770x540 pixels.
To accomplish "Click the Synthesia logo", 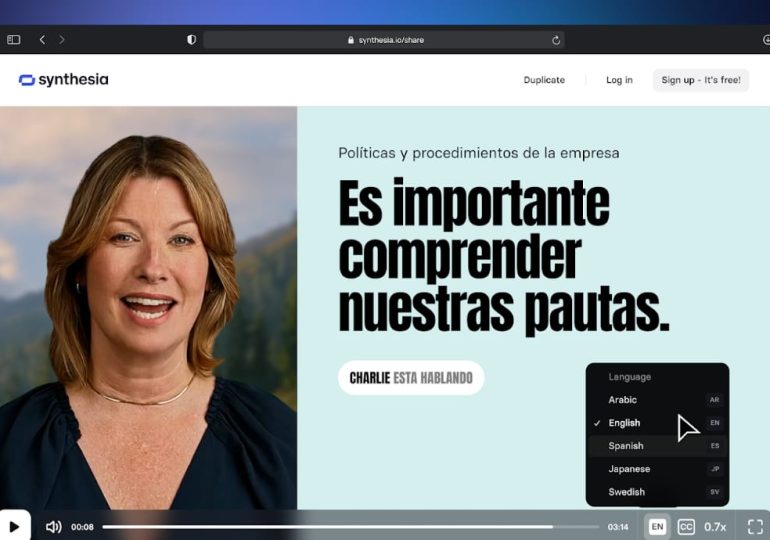I will pos(63,80).
